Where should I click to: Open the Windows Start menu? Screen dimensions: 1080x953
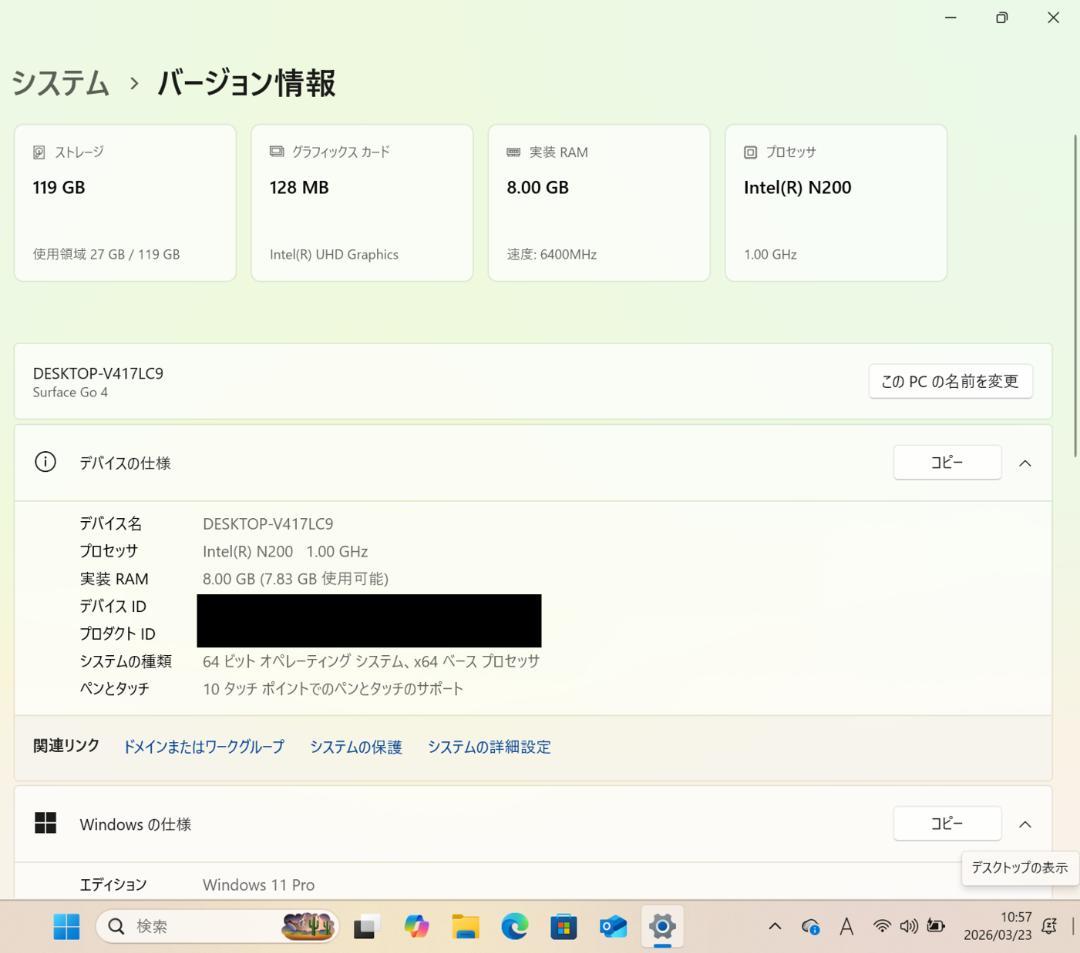pos(67,926)
